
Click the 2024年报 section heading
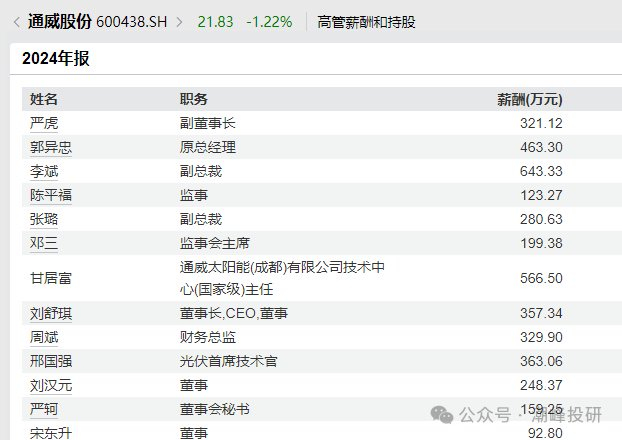point(56,58)
